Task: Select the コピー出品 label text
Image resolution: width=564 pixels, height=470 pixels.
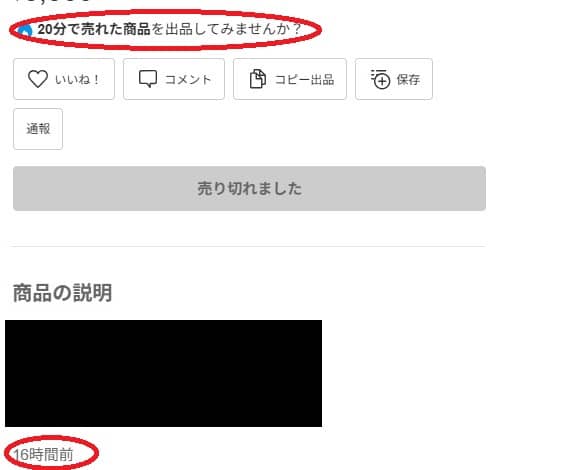Action: (x=304, y=79)
